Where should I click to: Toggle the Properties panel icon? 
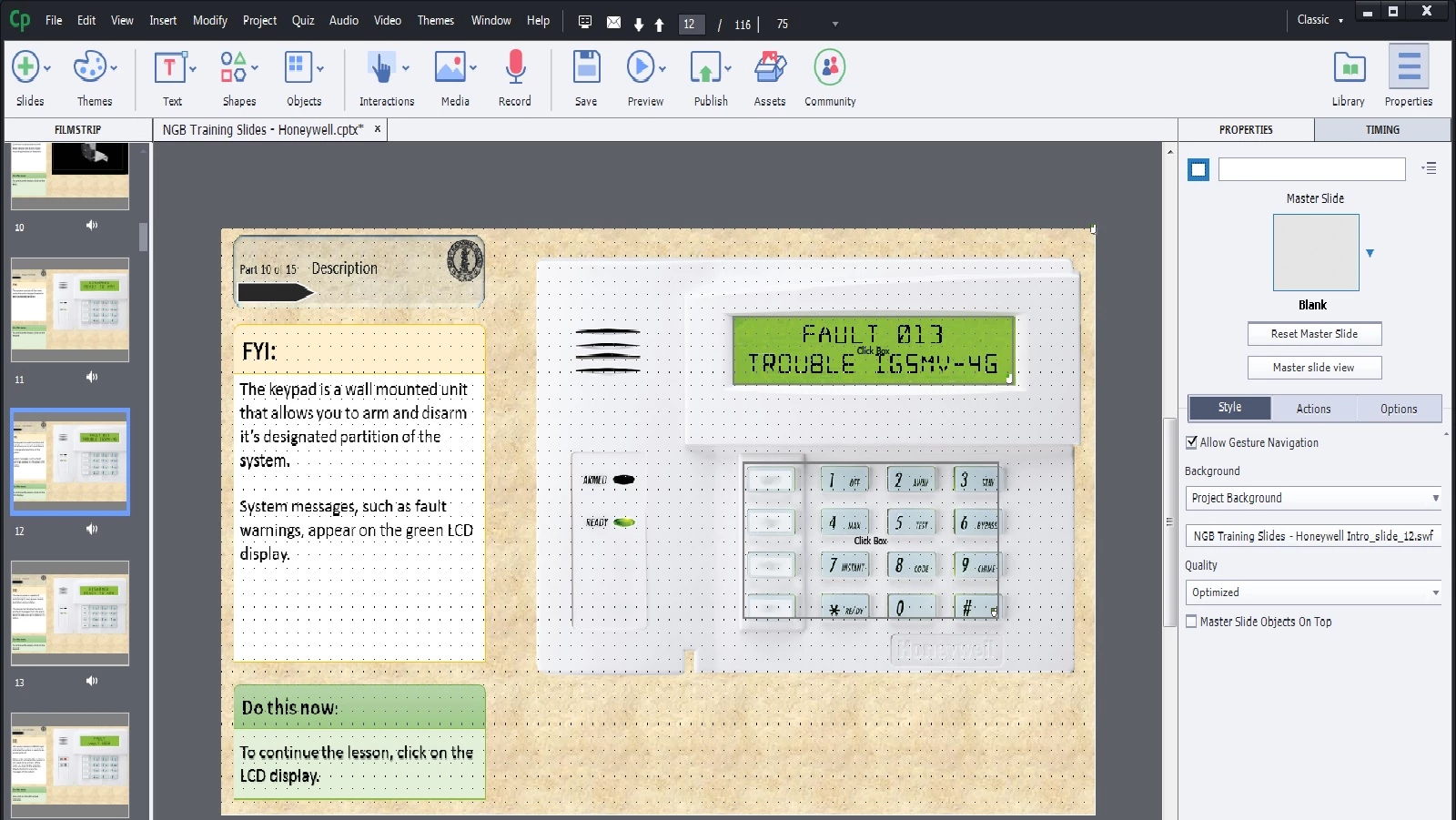[1409, 67]
